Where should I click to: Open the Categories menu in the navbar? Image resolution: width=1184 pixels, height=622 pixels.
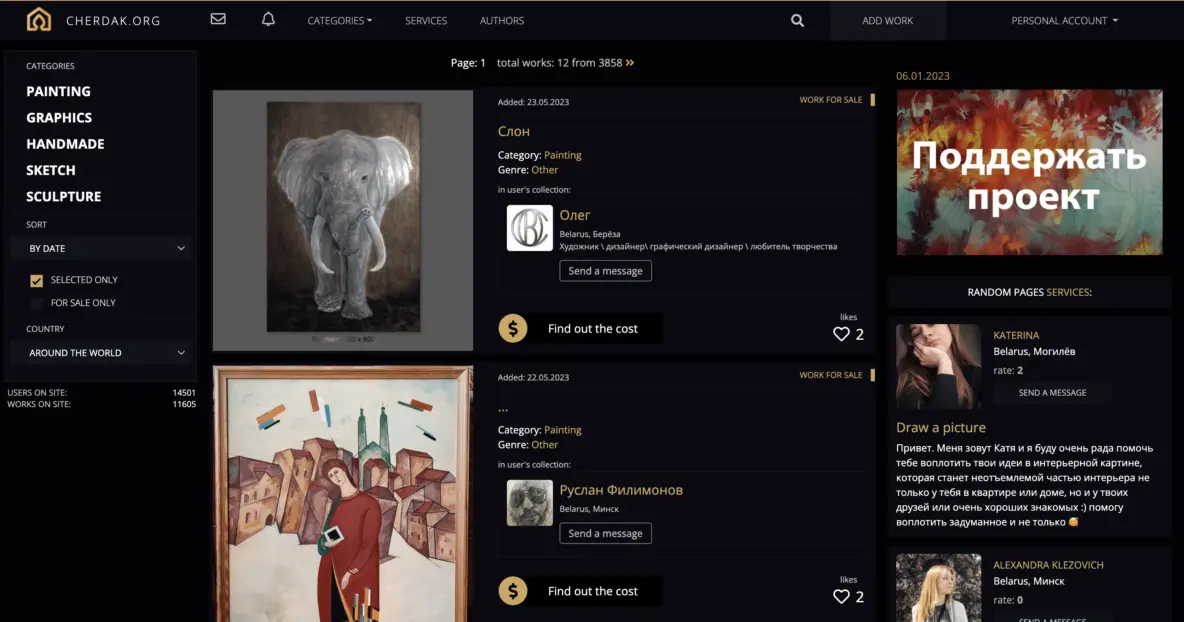(339, 20)
